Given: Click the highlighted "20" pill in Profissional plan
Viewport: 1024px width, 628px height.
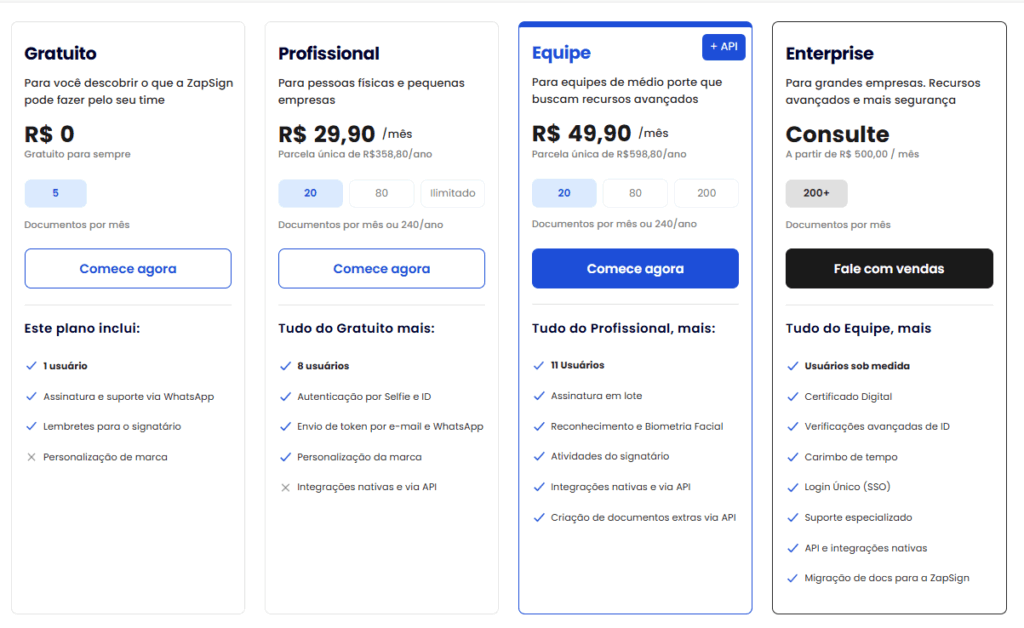Looking at the screenshot, I should click(310, 193).
